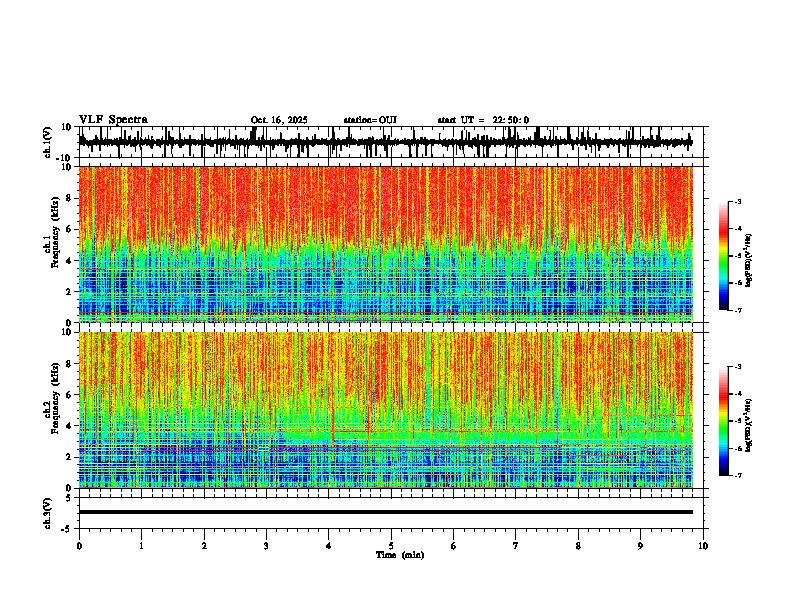This screenshot has width=792, height=612.
Task: Click the ch.2 colorbar log(PSD) units label
Action: 748,425
